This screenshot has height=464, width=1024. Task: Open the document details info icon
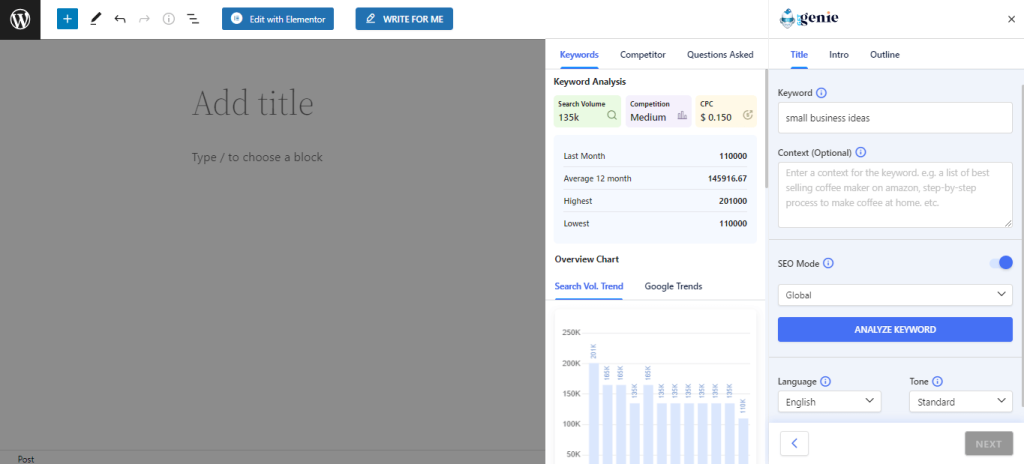[168, 19]
